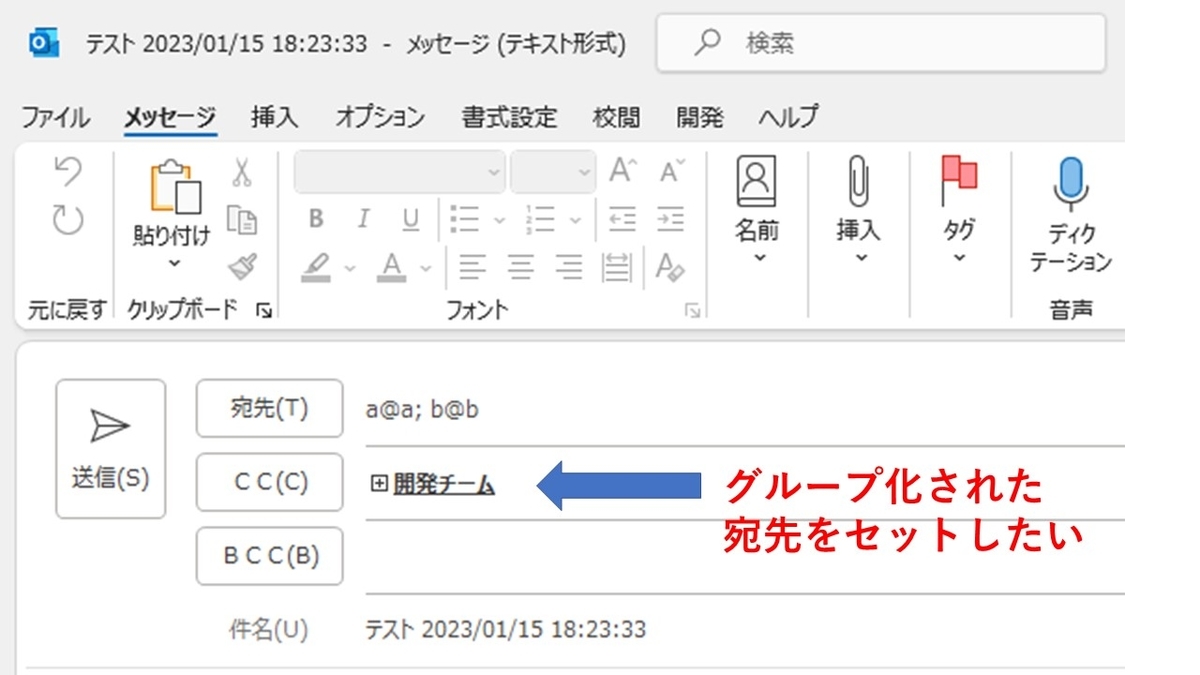Viewport: 1200px width, 675px height.
Task: Select the Cut scissors icon
Action: tap(243, 170)
